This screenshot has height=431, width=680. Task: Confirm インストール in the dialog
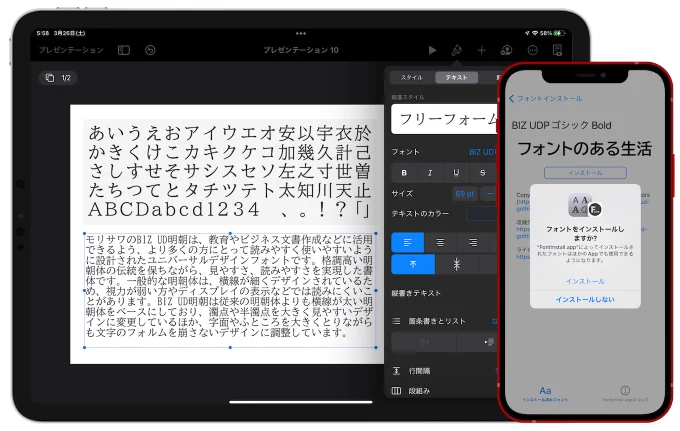pos(585,281)
